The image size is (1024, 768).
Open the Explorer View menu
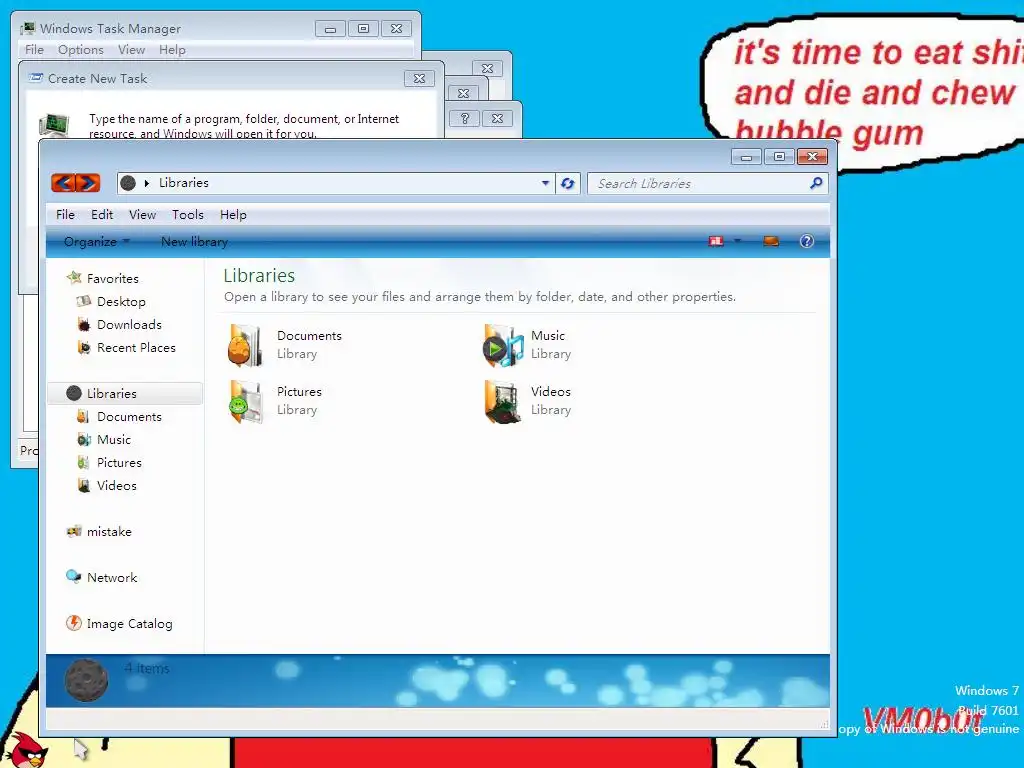coord(142,215)
